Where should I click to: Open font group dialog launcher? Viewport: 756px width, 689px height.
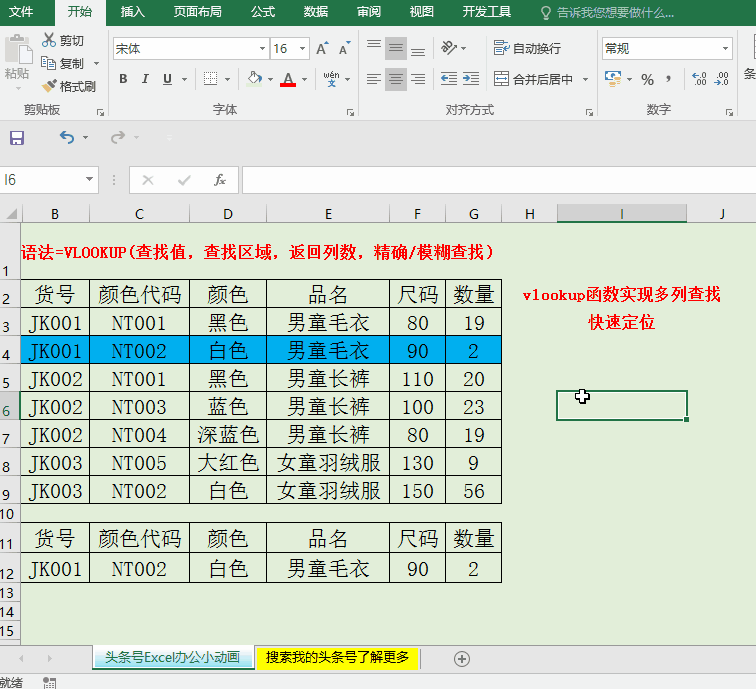click(x=351, y=112)
